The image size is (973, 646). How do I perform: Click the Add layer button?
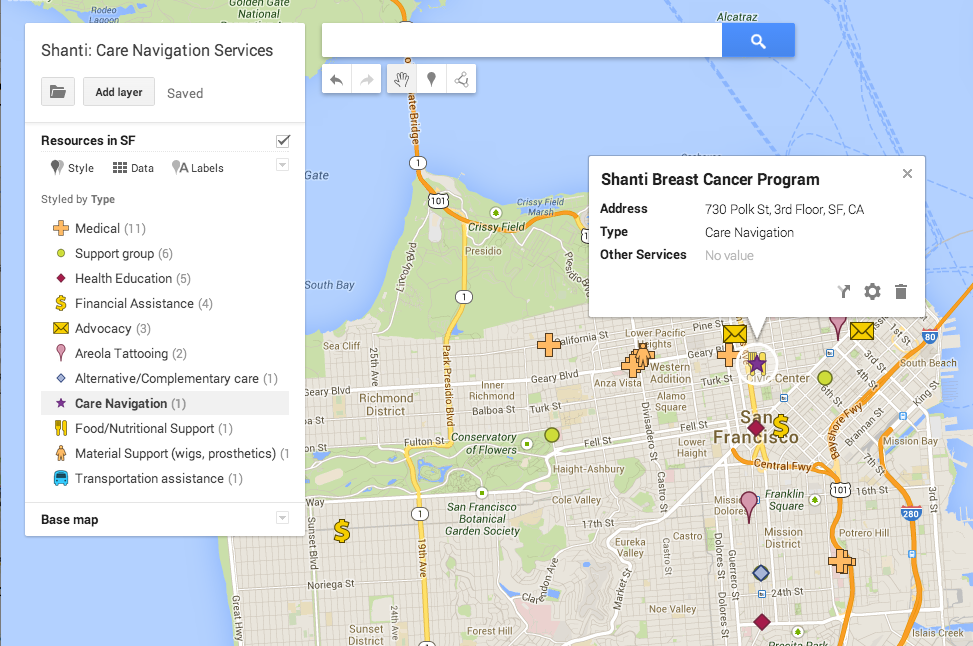pos(119,92)
